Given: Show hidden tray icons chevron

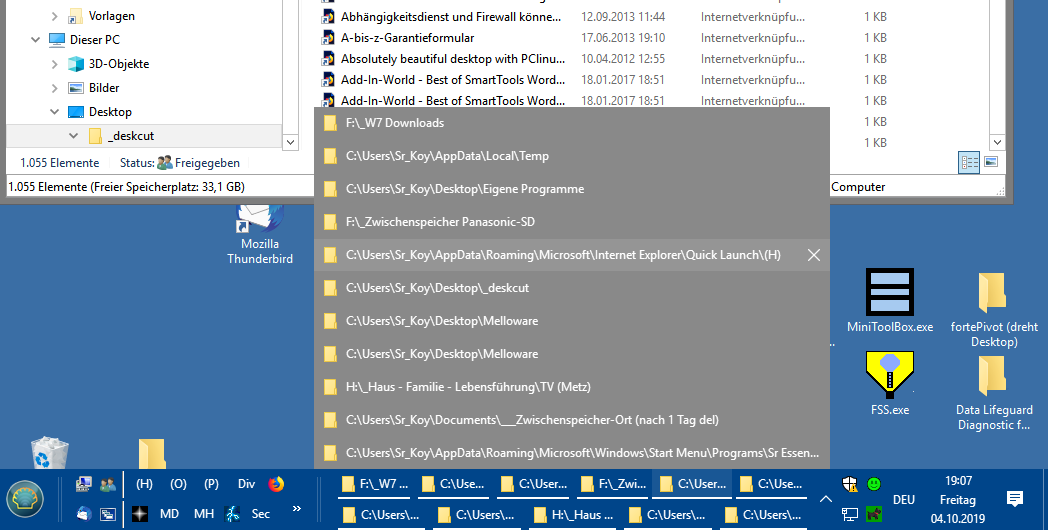Looking at the screenshot, I should pos(825,499).
